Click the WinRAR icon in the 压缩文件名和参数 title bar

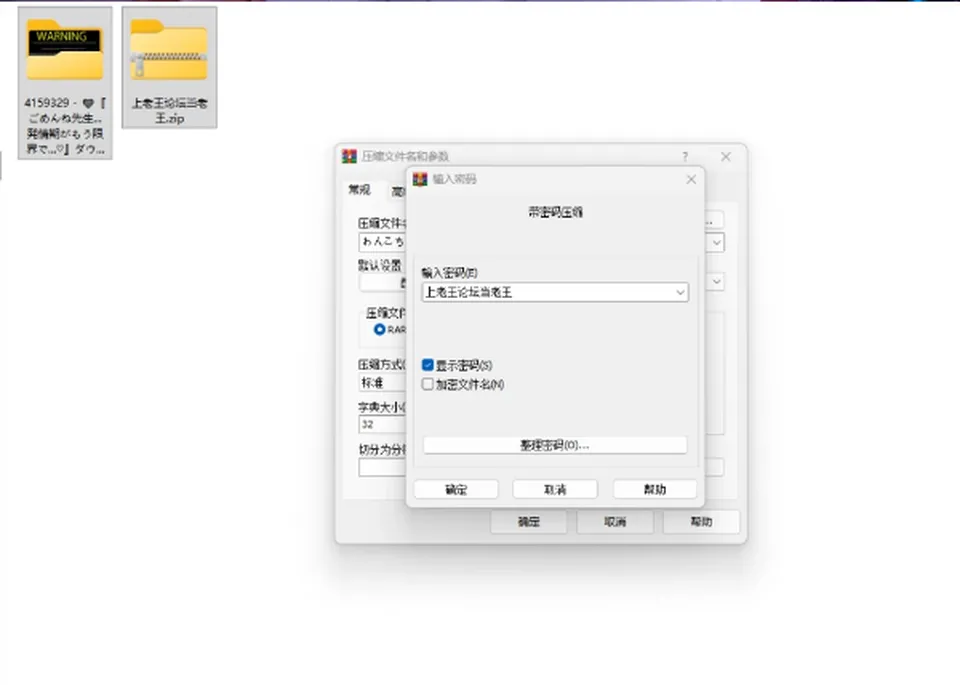coord(349,156)
